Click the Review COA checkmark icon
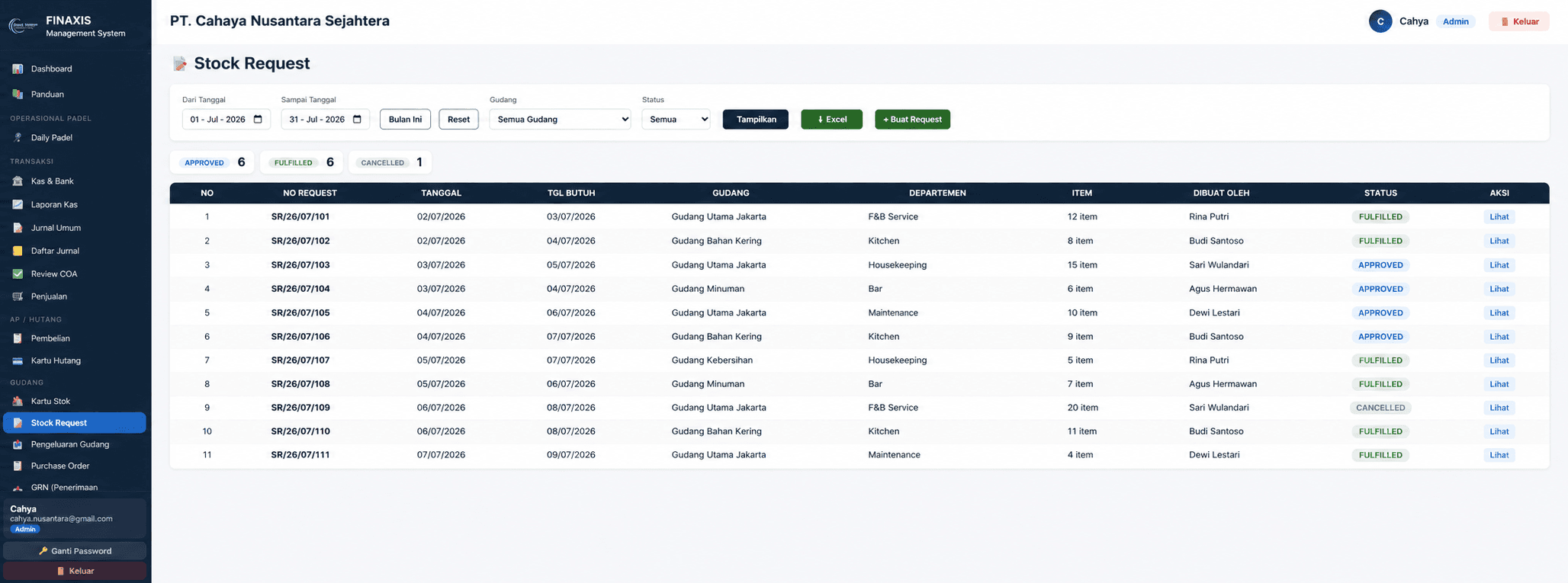1568x583 pixels. point(18,274)
